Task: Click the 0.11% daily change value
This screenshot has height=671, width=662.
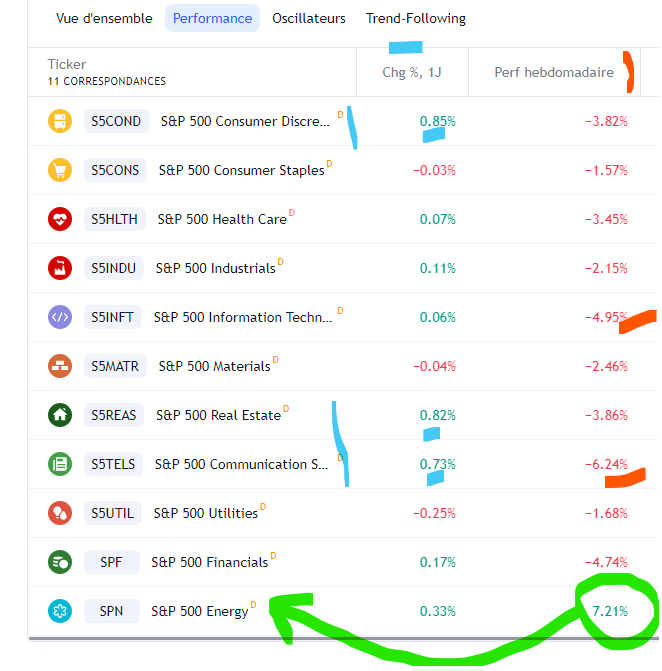Action: pyautogui.click(x=437, y=268)
